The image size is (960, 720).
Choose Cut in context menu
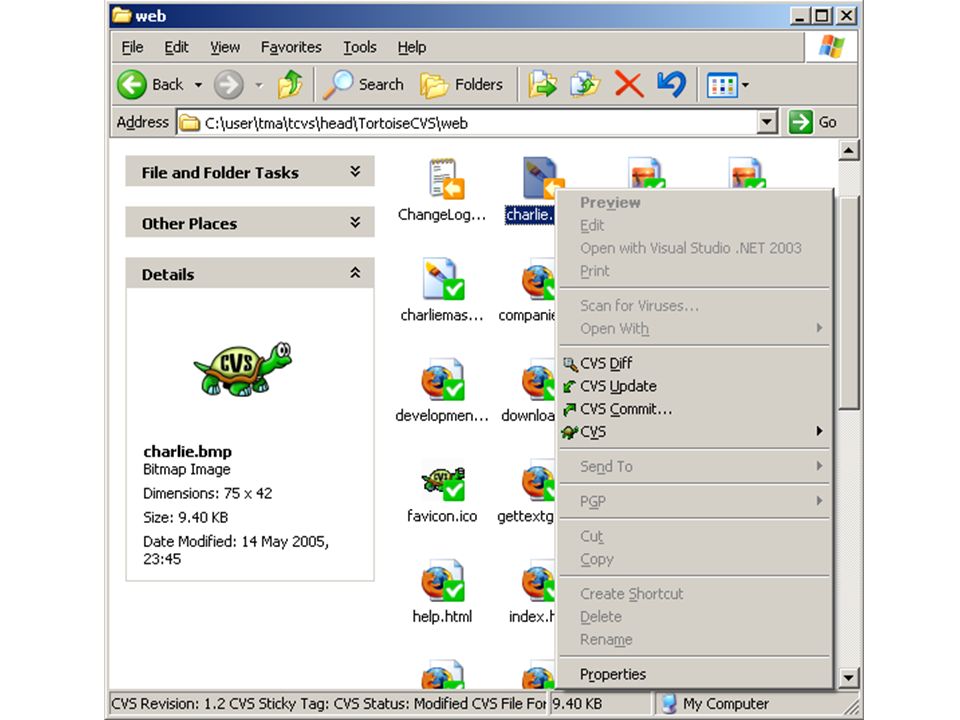tap(695, 536)
